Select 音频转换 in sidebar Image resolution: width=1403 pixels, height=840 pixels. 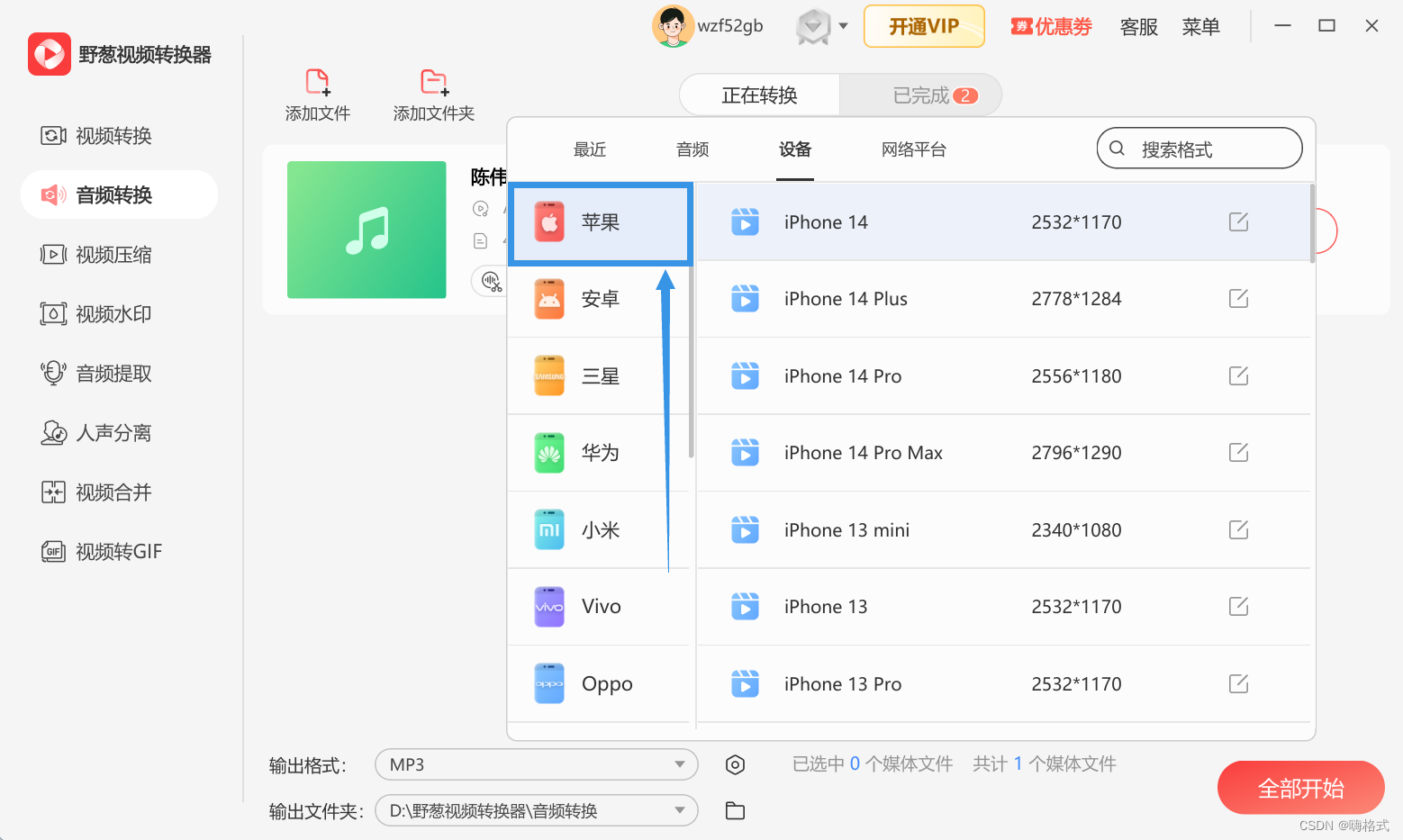click(119, 194)
